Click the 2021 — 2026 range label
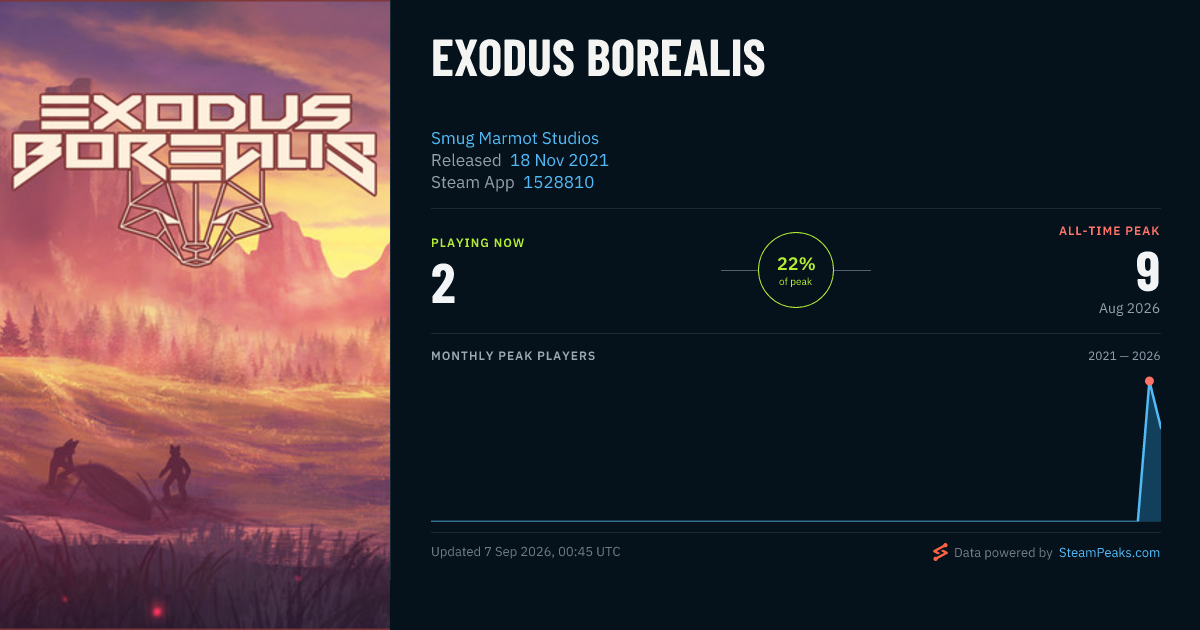The image size is (1200, 630). click(x=1124, y=356)
